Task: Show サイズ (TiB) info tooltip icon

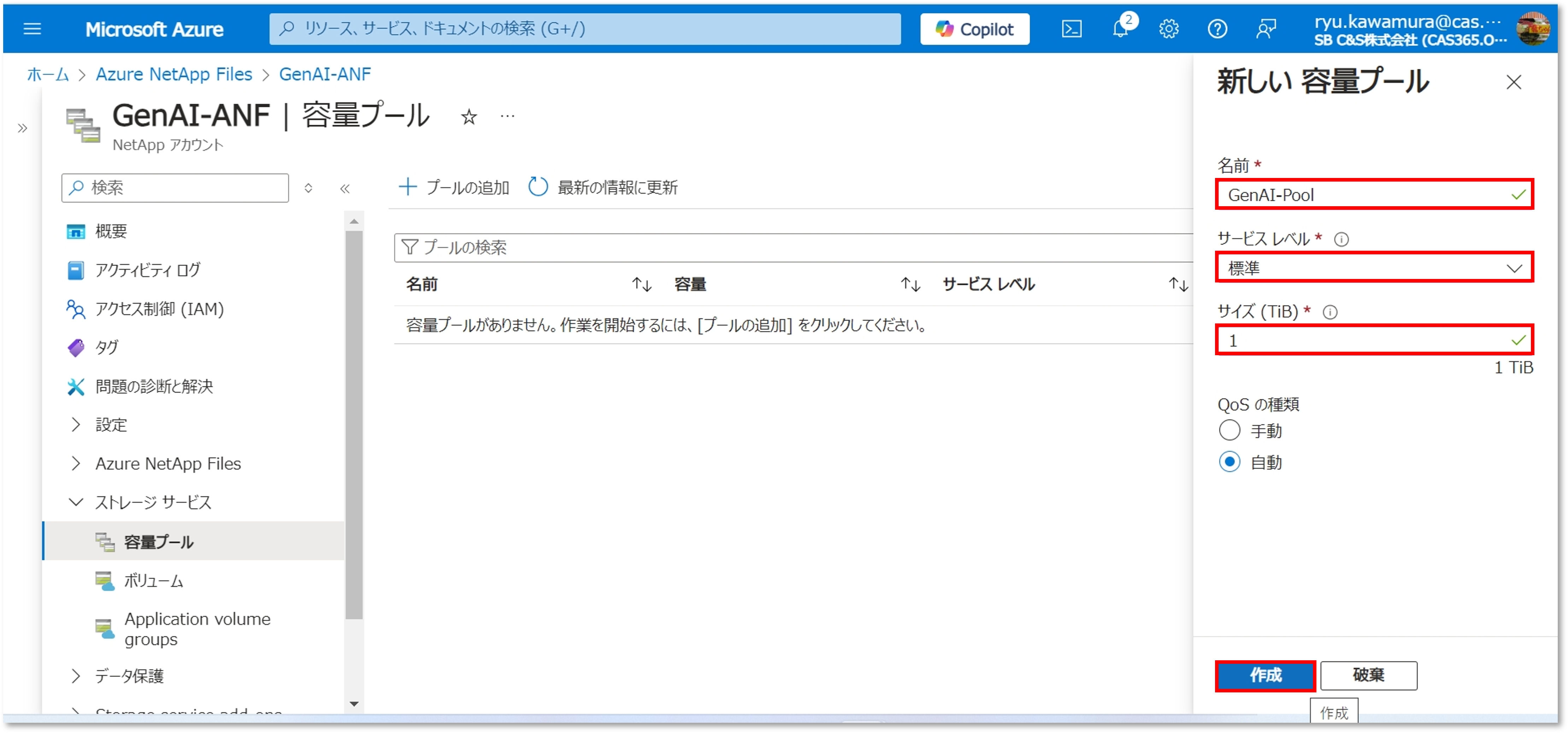Action: pos(1330,312)
